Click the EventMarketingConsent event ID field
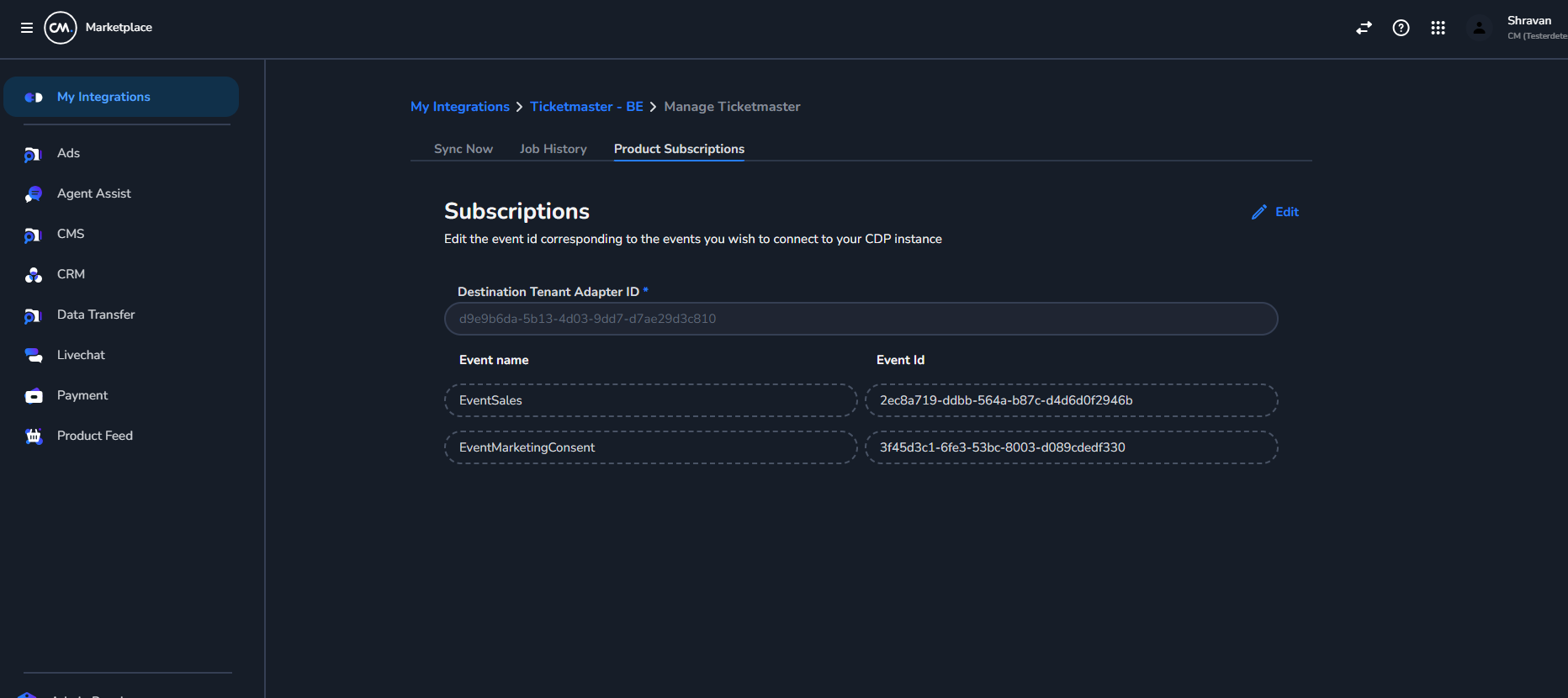The width and height of the screenshot is (1568, 698). click(1072, 447)
